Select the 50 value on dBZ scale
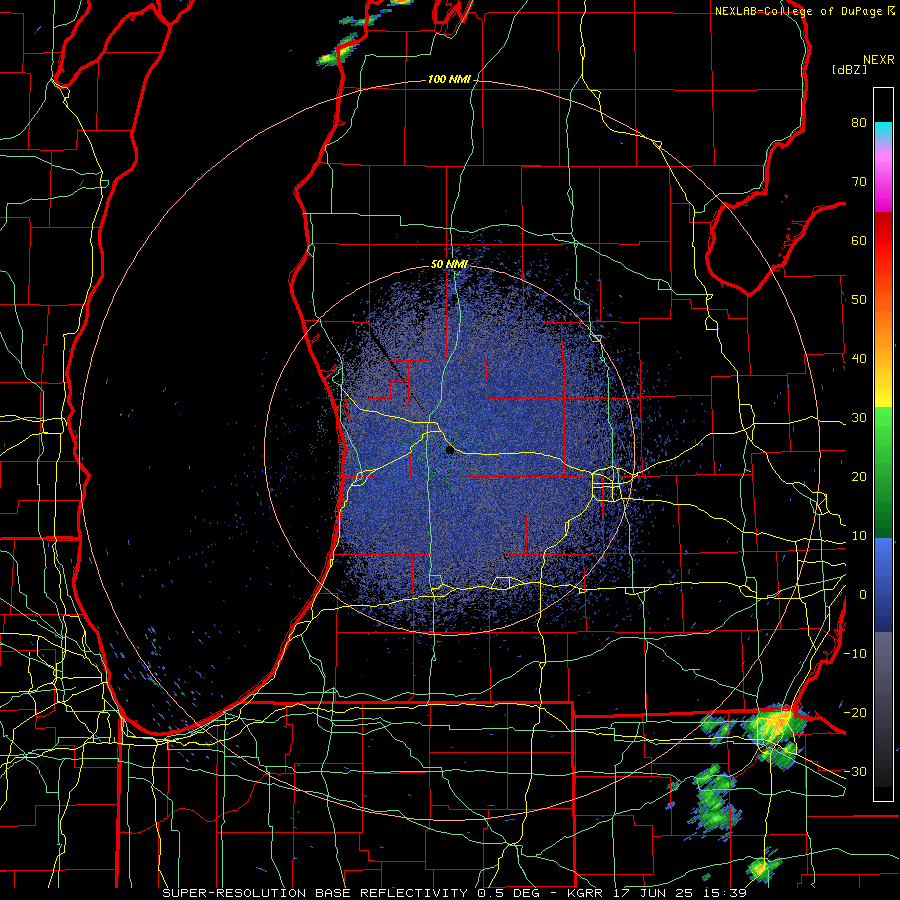900x900 pixels. tap(859, 300)
